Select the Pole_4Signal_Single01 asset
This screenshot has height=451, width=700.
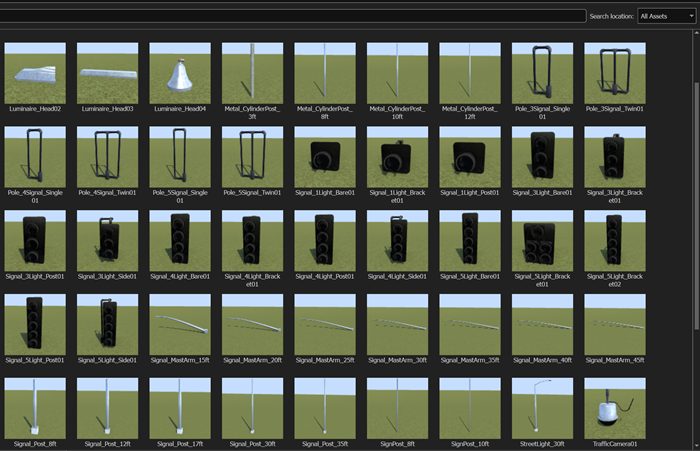tap(35, 157)
